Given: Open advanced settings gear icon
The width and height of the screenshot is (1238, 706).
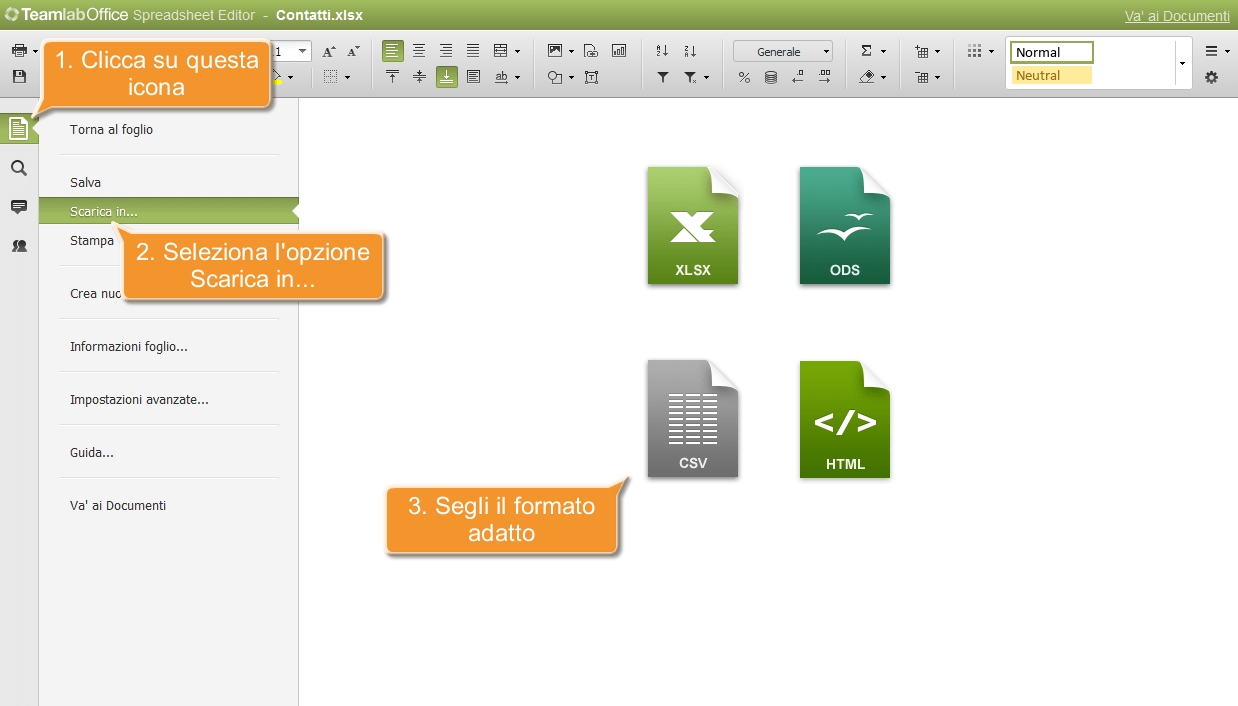Looking at the screenshot, I should click(x=1211, y=77).
